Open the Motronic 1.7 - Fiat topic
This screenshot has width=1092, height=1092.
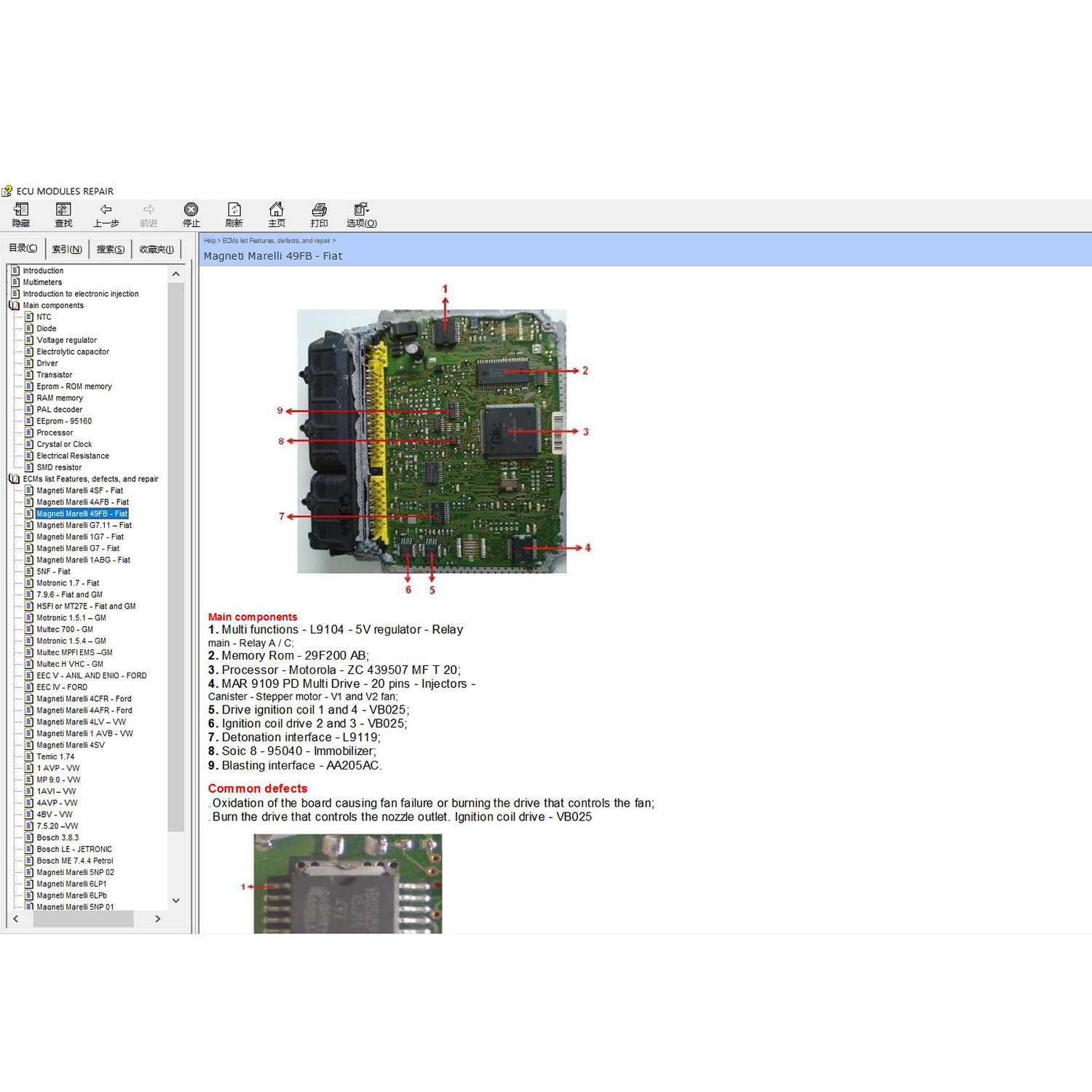click(68, 583)
